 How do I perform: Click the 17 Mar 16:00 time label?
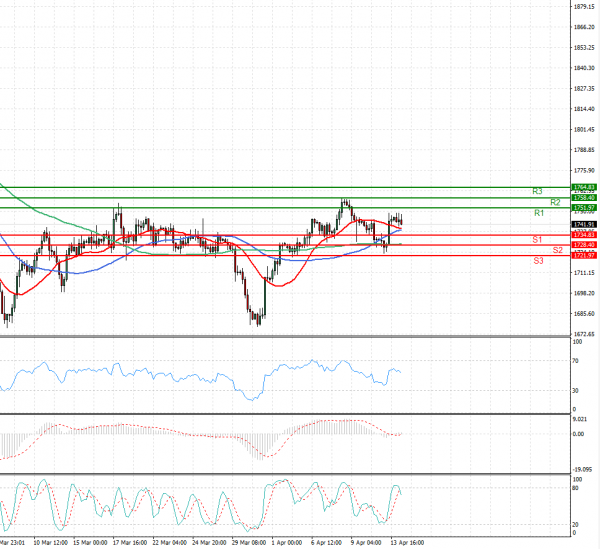130,542
